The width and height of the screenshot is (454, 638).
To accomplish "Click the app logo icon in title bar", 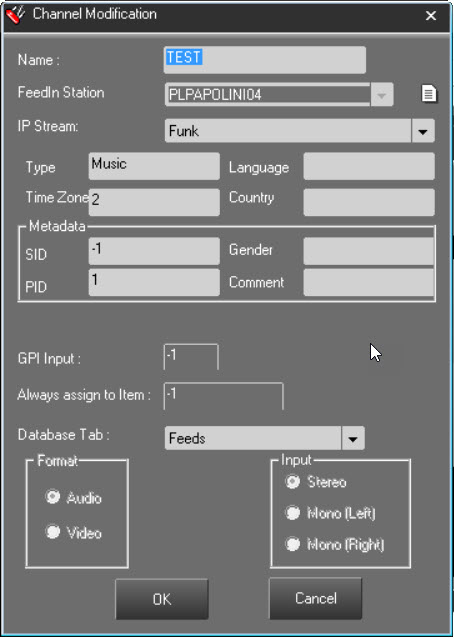I will (15, 15).
